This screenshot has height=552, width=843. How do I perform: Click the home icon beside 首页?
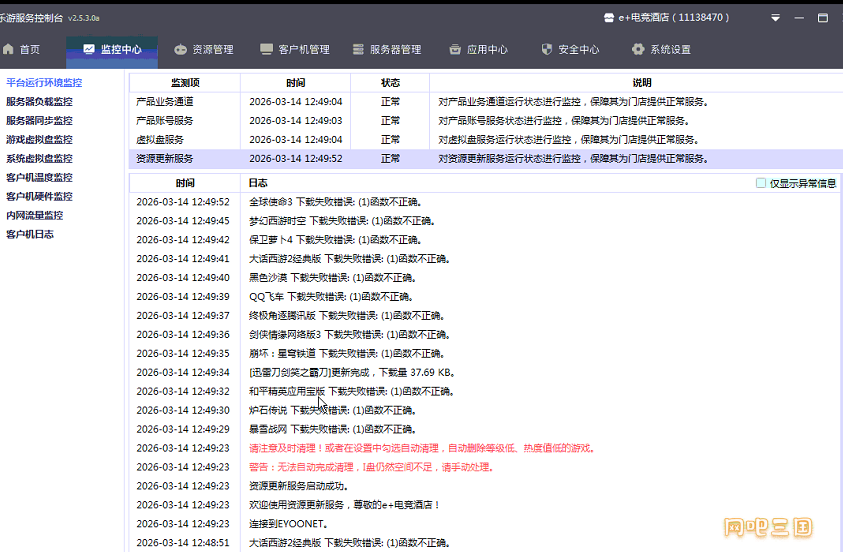pyautogui.click(x=8, y=49)
